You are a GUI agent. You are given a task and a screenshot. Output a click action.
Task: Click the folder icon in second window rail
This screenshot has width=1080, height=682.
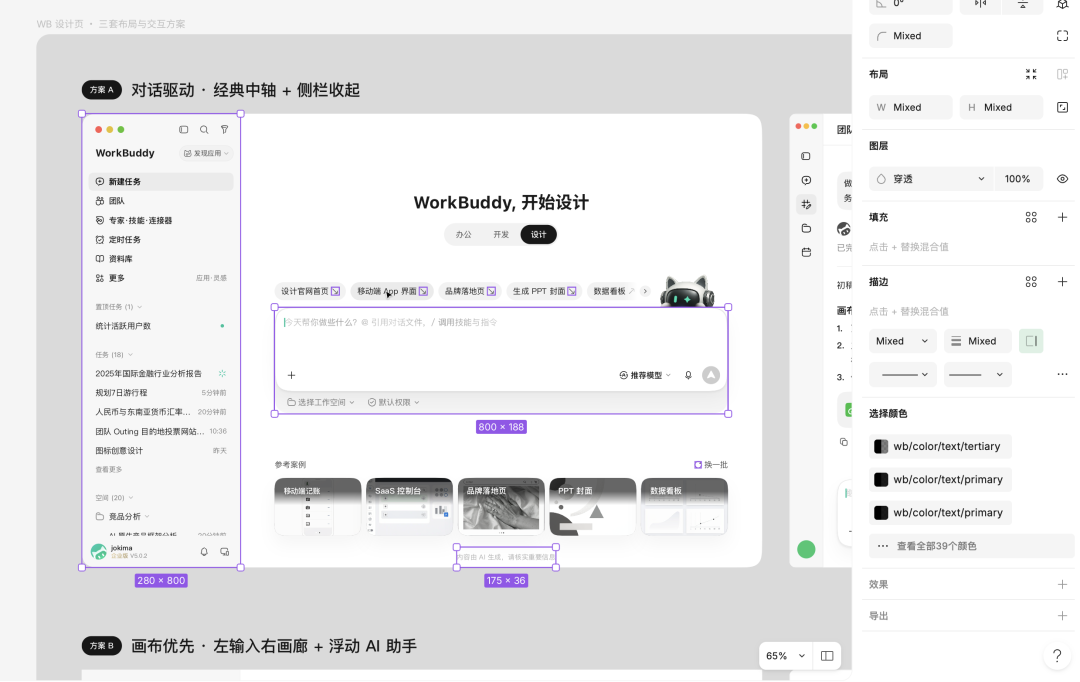(806, 229)
